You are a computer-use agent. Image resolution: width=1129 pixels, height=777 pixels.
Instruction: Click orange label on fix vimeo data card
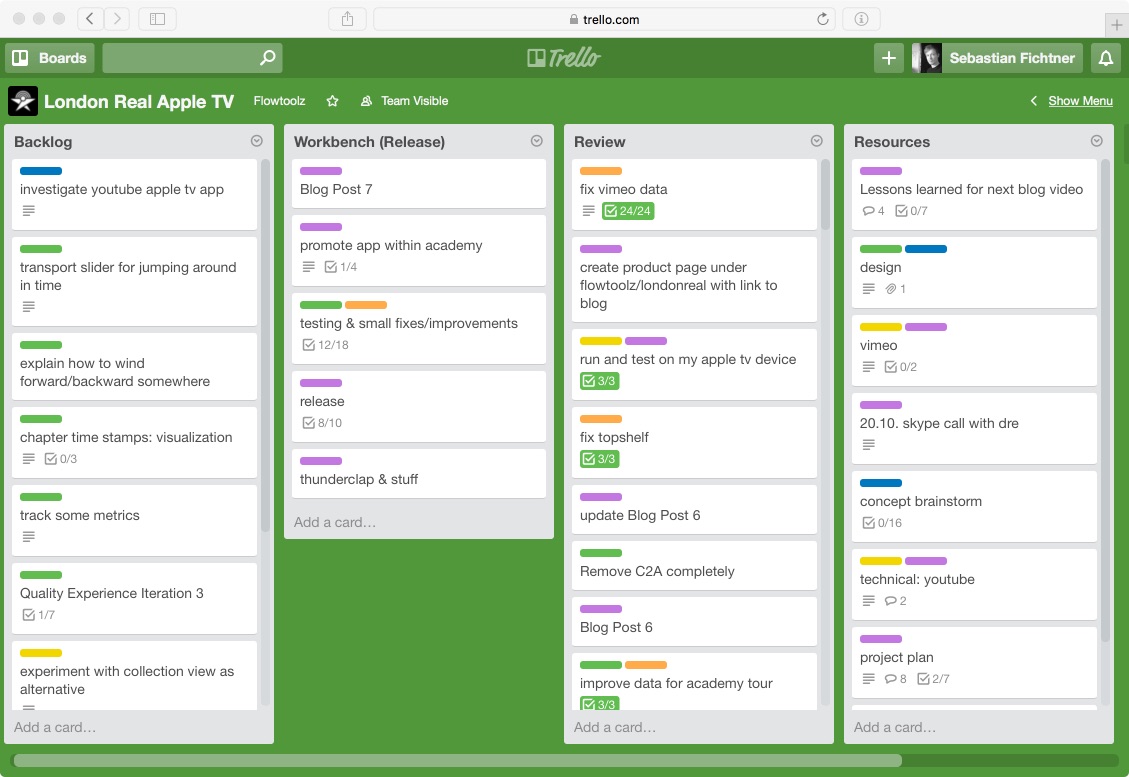click(601, 171)
